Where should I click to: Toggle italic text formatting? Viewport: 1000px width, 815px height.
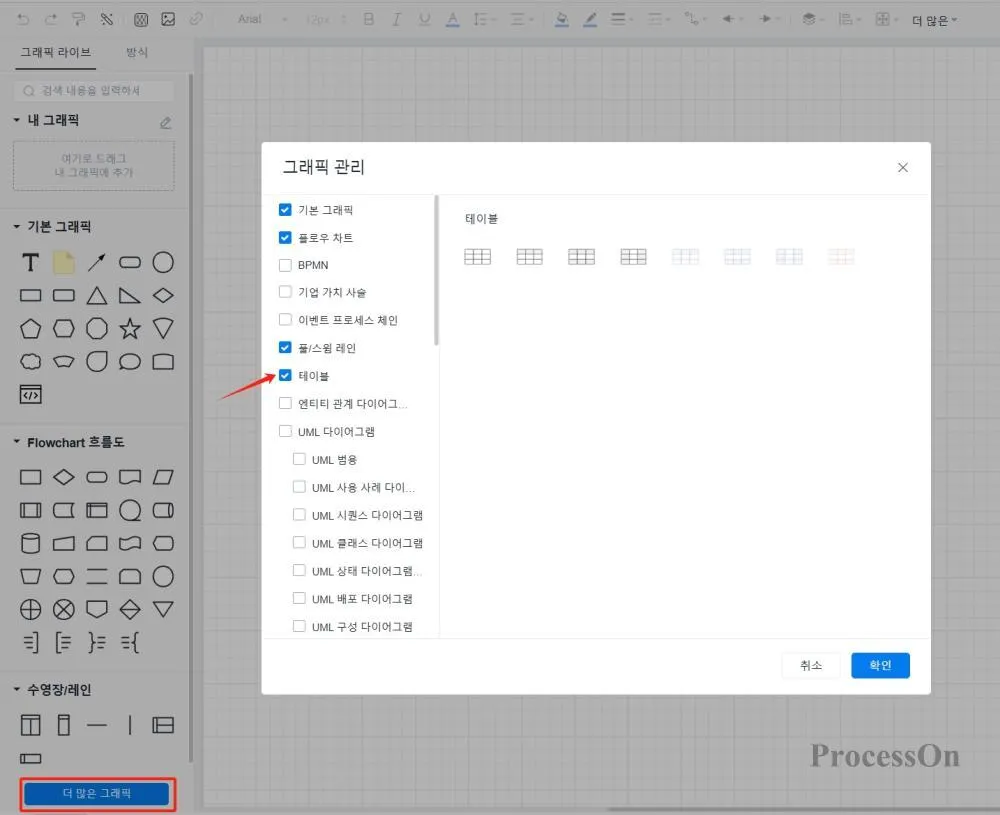pyautogui.click(x=396, y=19)
